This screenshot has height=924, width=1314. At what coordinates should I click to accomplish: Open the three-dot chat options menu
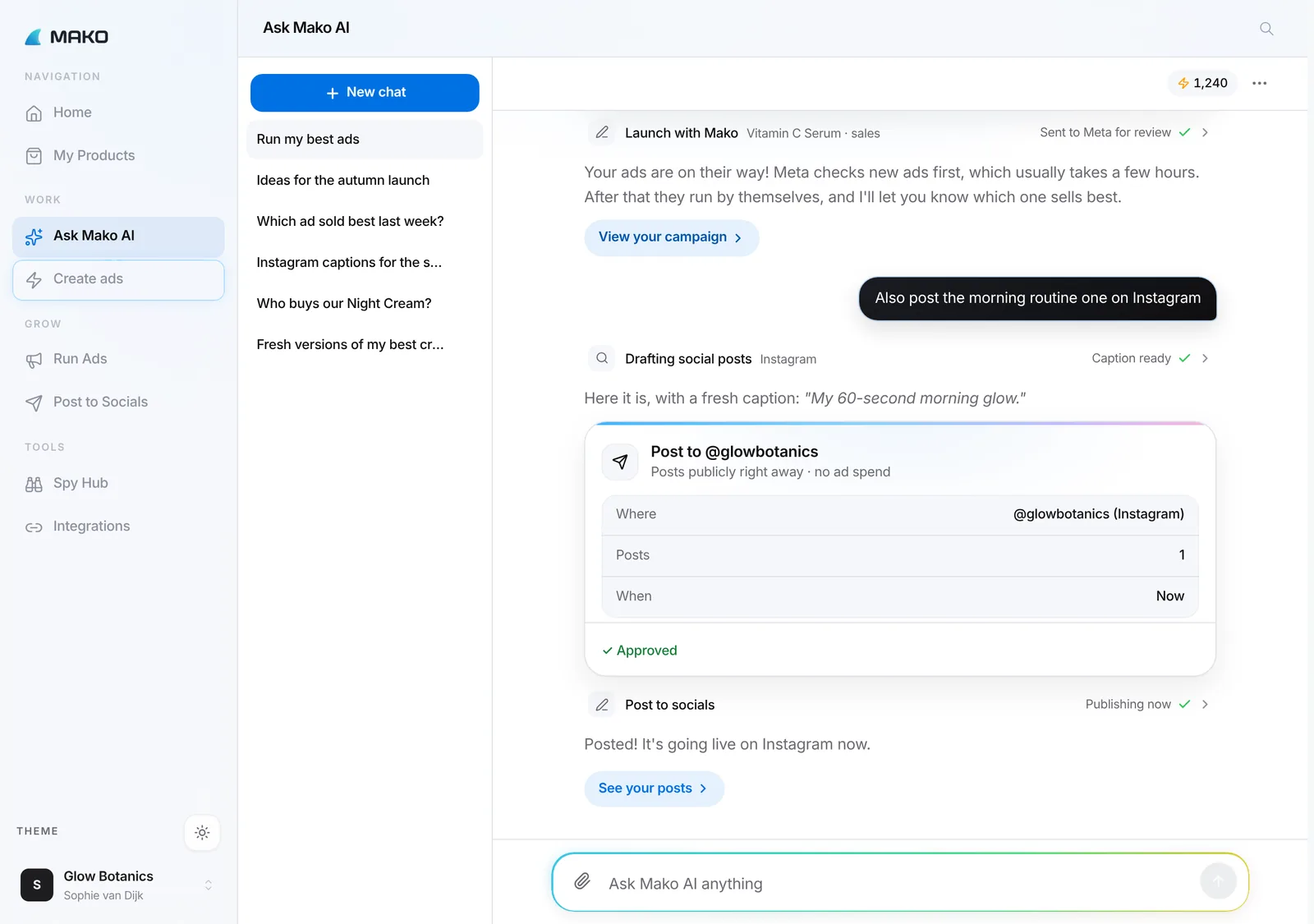point(1259,83)
